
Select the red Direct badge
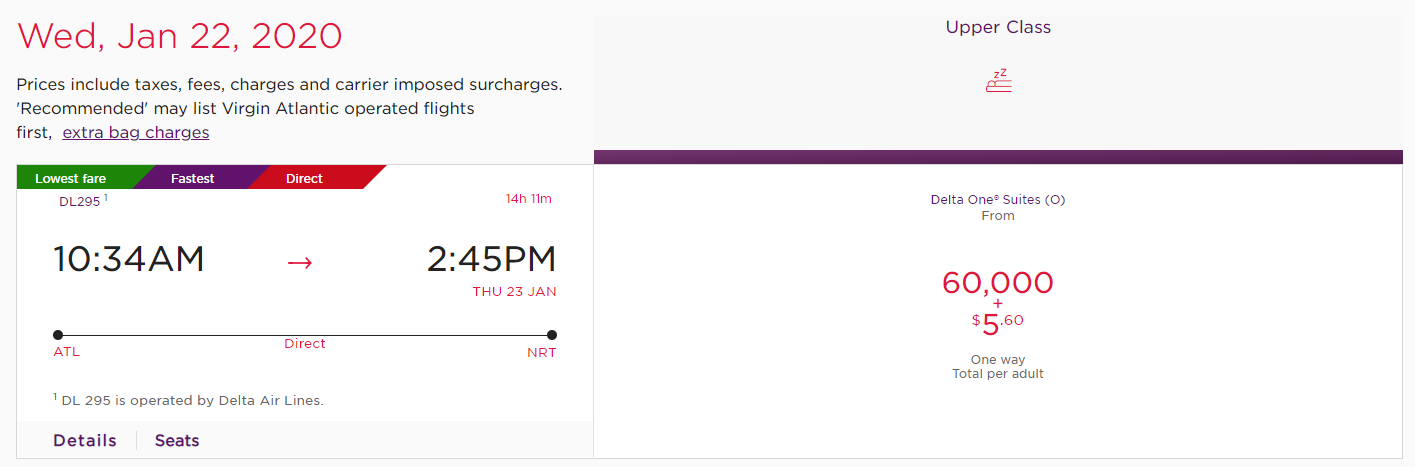click(x=304, y=179)
